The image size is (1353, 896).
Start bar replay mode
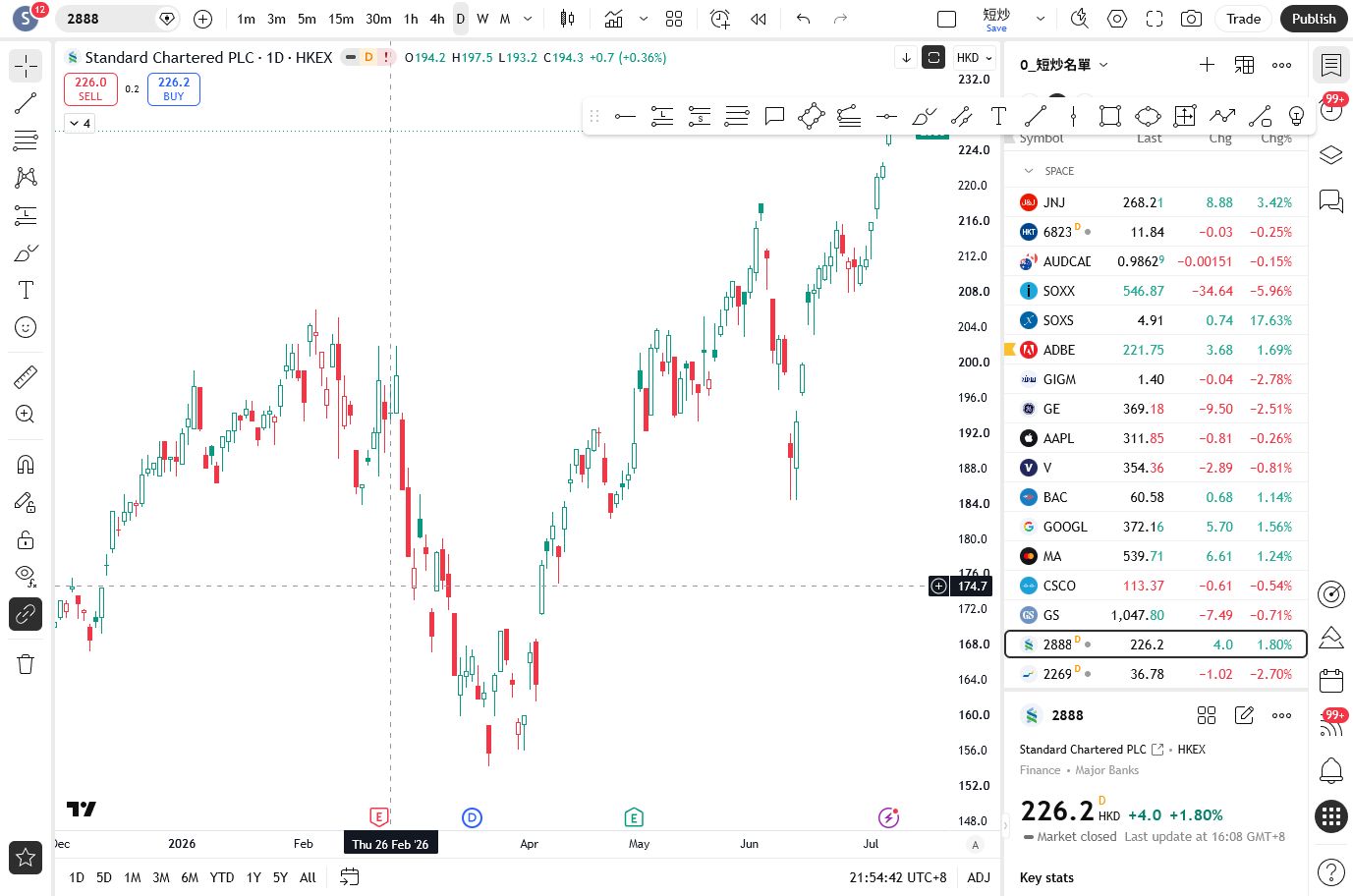click(x=758, y=19)
